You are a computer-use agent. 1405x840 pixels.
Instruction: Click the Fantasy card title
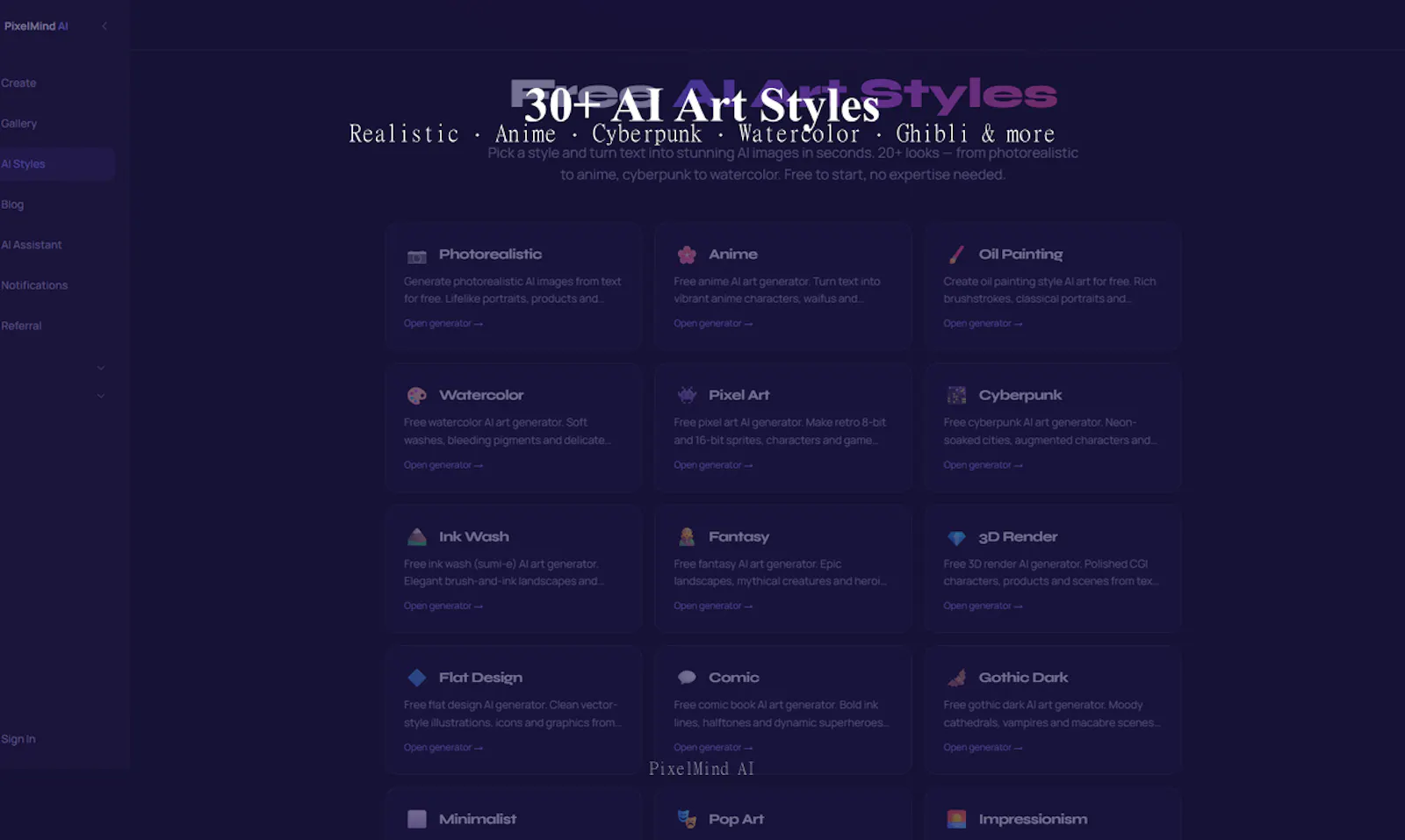pyautogui.click(x=739, y=537)
